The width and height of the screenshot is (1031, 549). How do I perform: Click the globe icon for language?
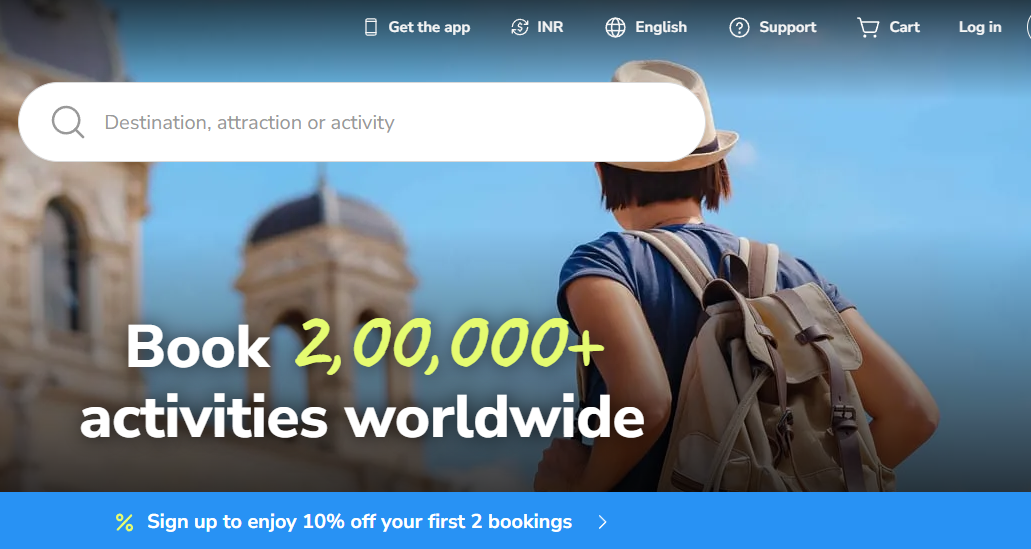pos(615,27)
